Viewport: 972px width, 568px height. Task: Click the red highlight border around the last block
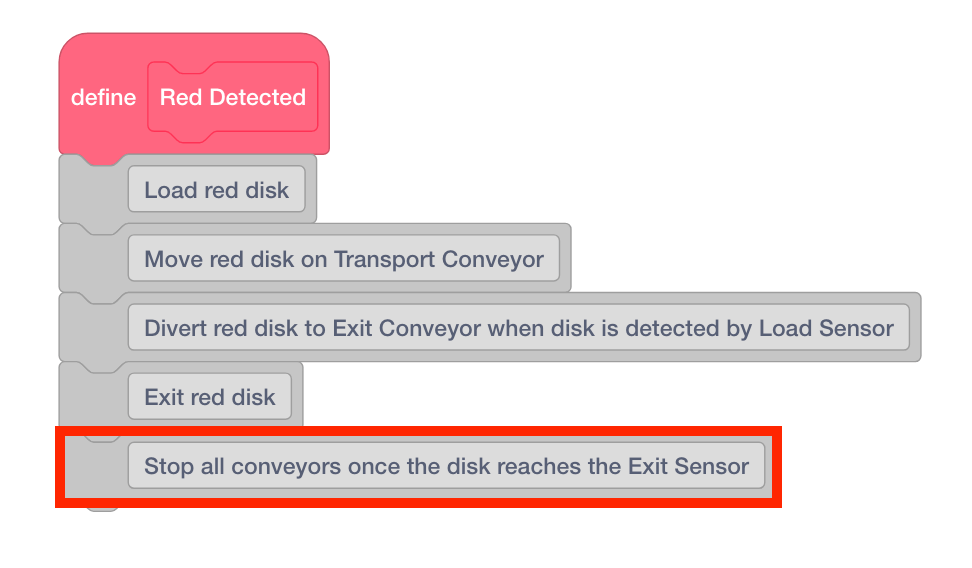pos(777,467)
